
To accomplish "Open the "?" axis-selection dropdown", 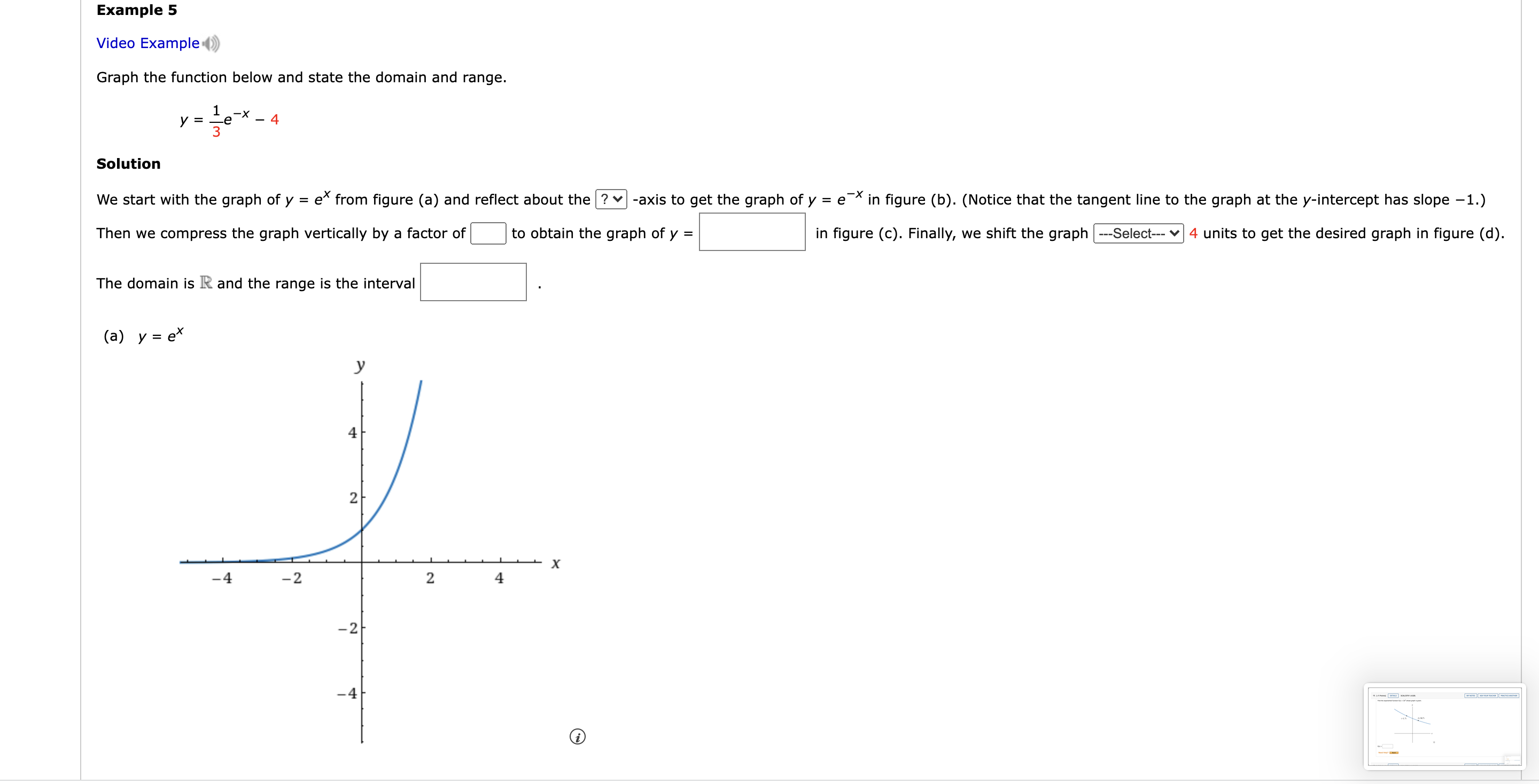I will click(x=611, y=199).
